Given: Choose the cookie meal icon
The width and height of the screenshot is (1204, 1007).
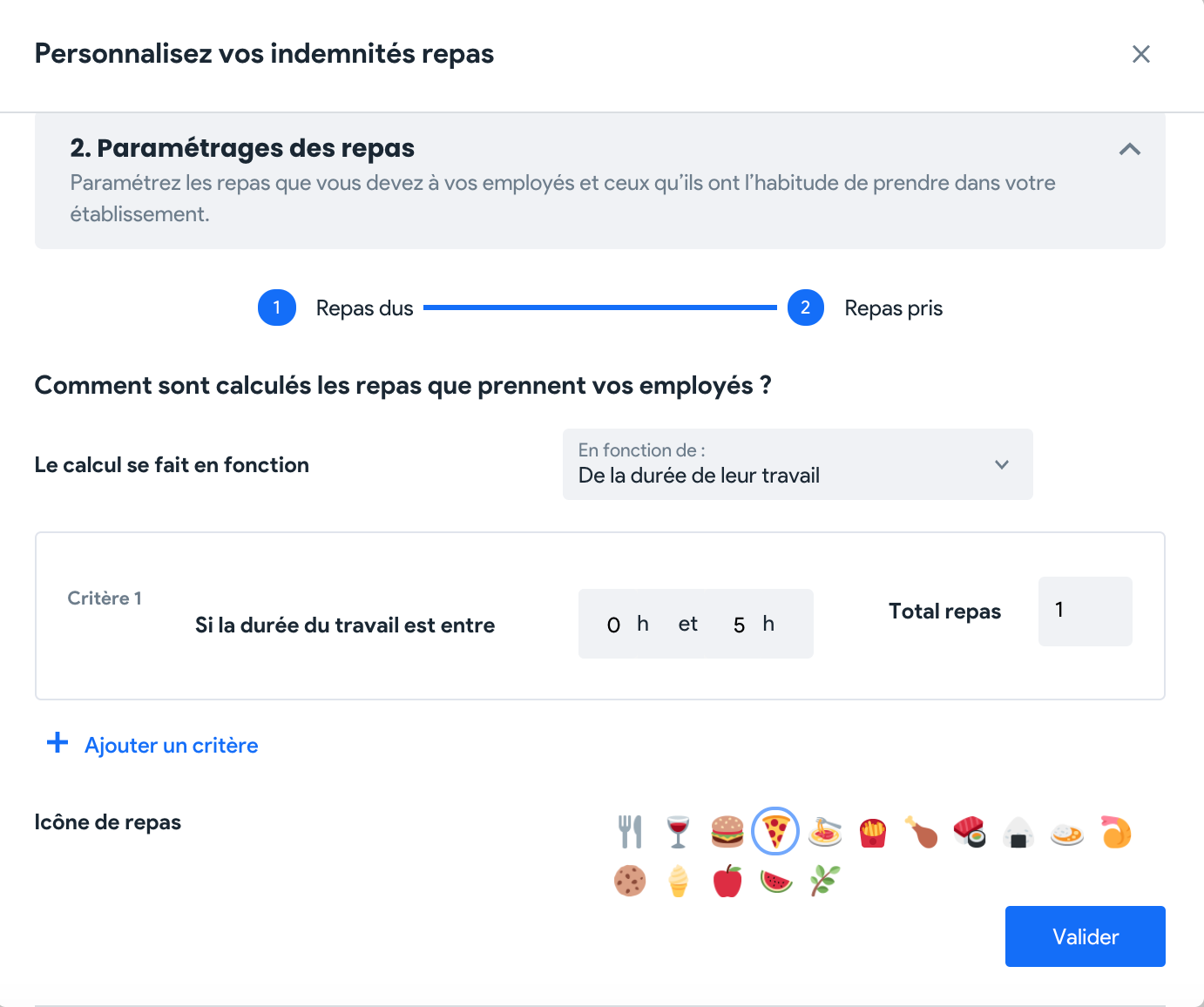Looking at the screenshot, I should (630, 881).
